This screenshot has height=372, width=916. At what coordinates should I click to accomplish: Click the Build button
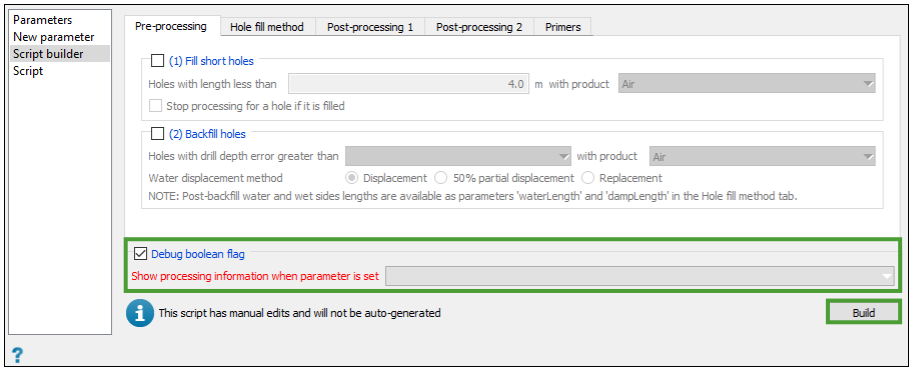click(863, 312)
